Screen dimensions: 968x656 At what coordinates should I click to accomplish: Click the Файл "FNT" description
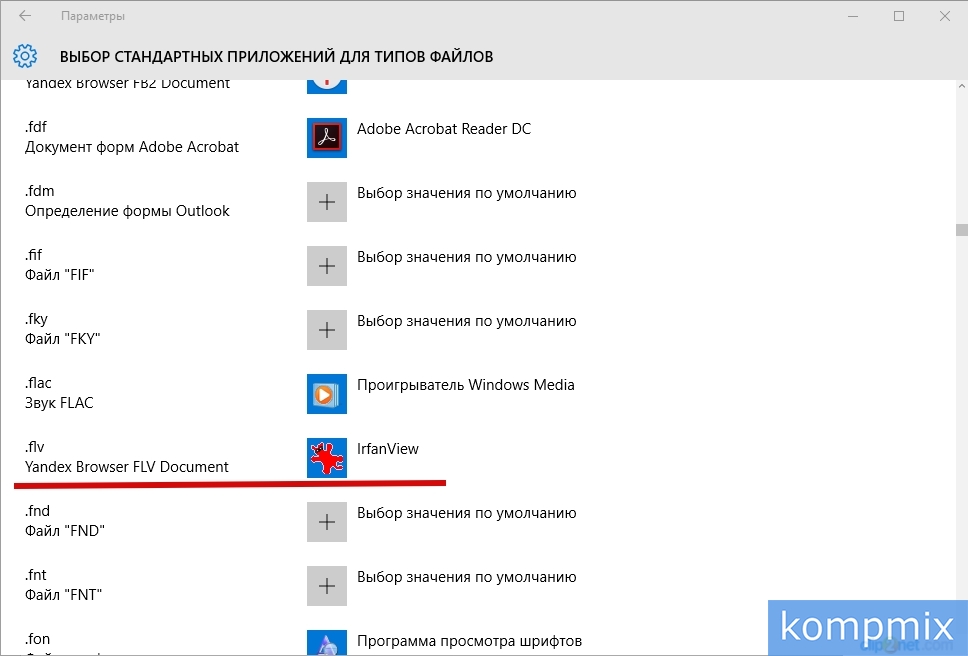(x=64, y=596)
